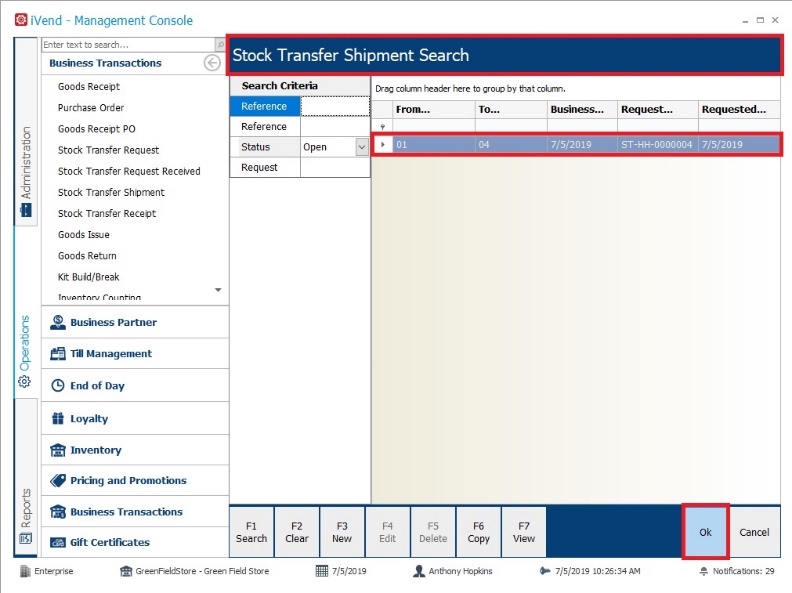This screenshot has height=593, width=792.
Task: Click the End of Day clock icon
Action: click(58, 385)
